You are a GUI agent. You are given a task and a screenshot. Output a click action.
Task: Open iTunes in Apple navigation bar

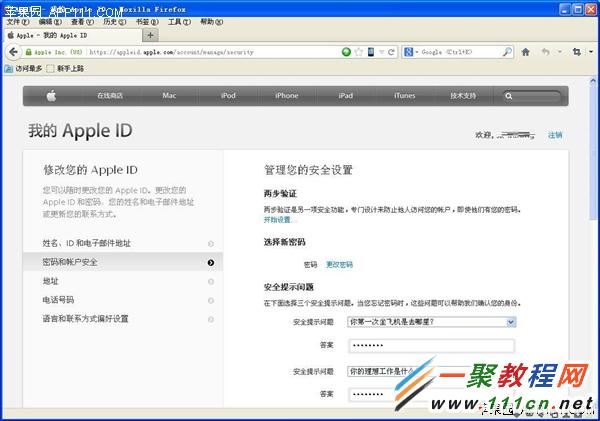click(x=404, y=96)
